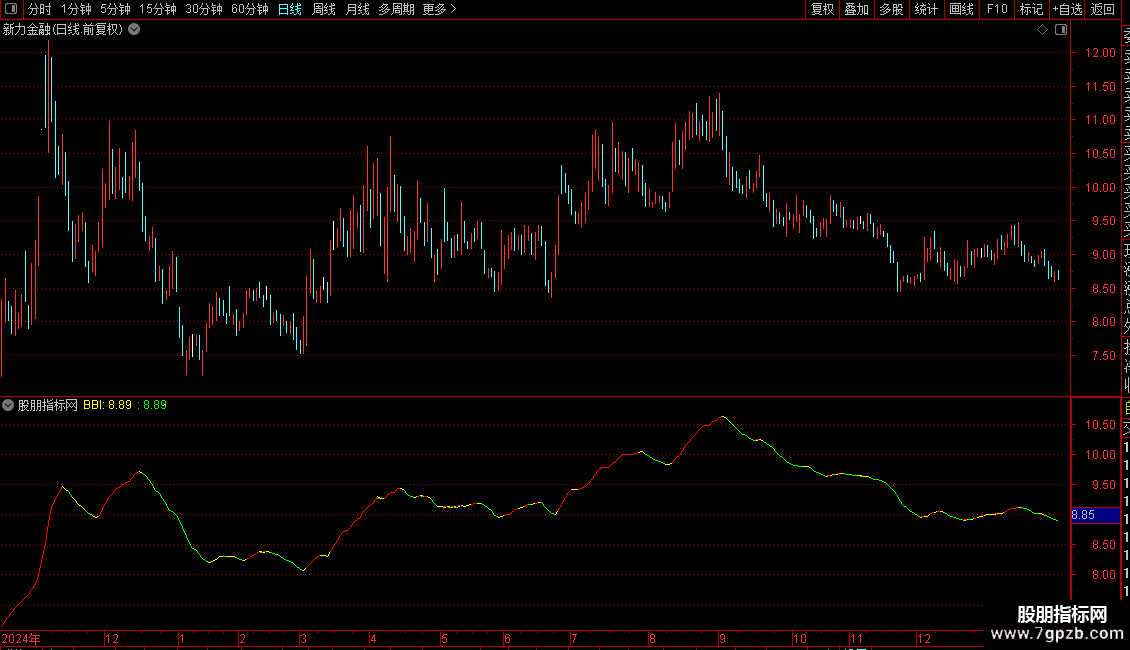
Task: Click the 2024年 date axis label
Action: [21, 639]
